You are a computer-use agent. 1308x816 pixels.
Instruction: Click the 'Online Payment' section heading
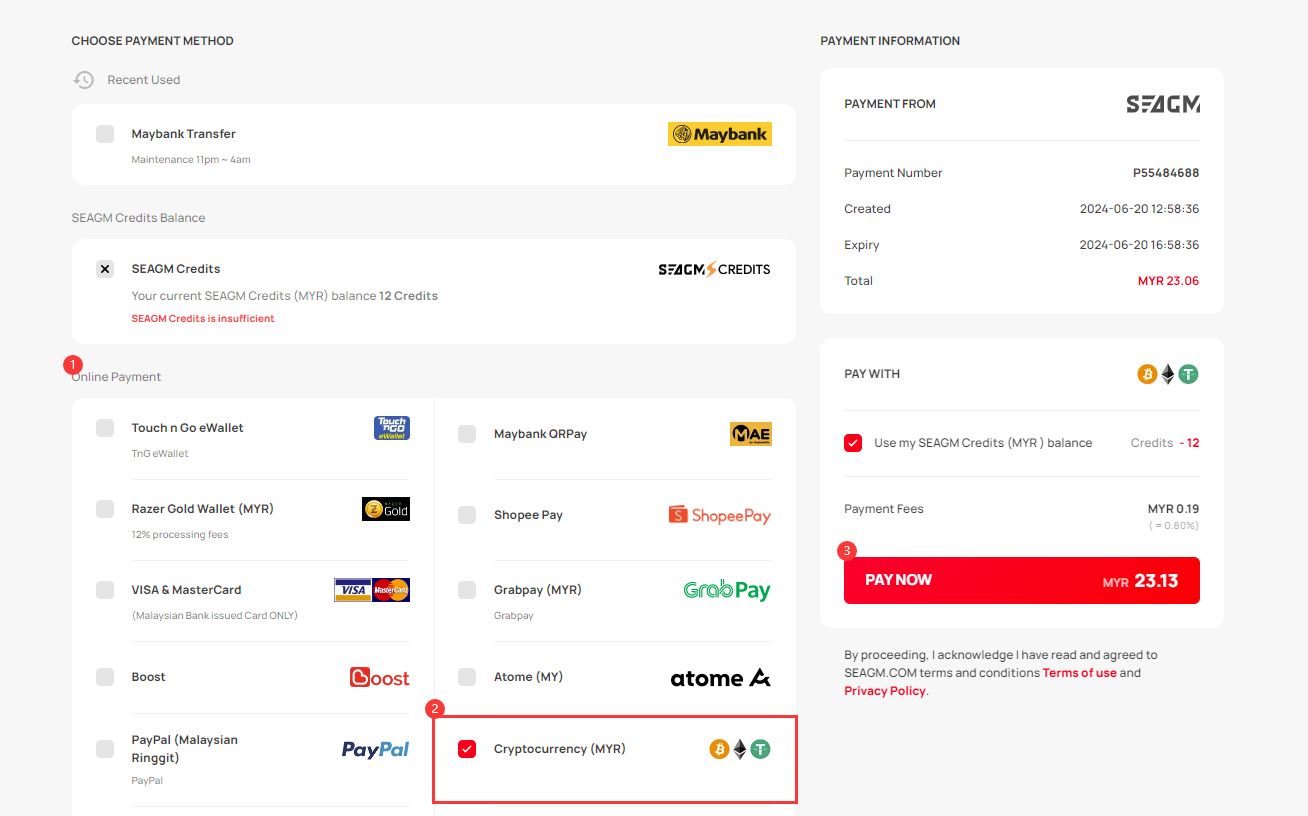[116, 377]
